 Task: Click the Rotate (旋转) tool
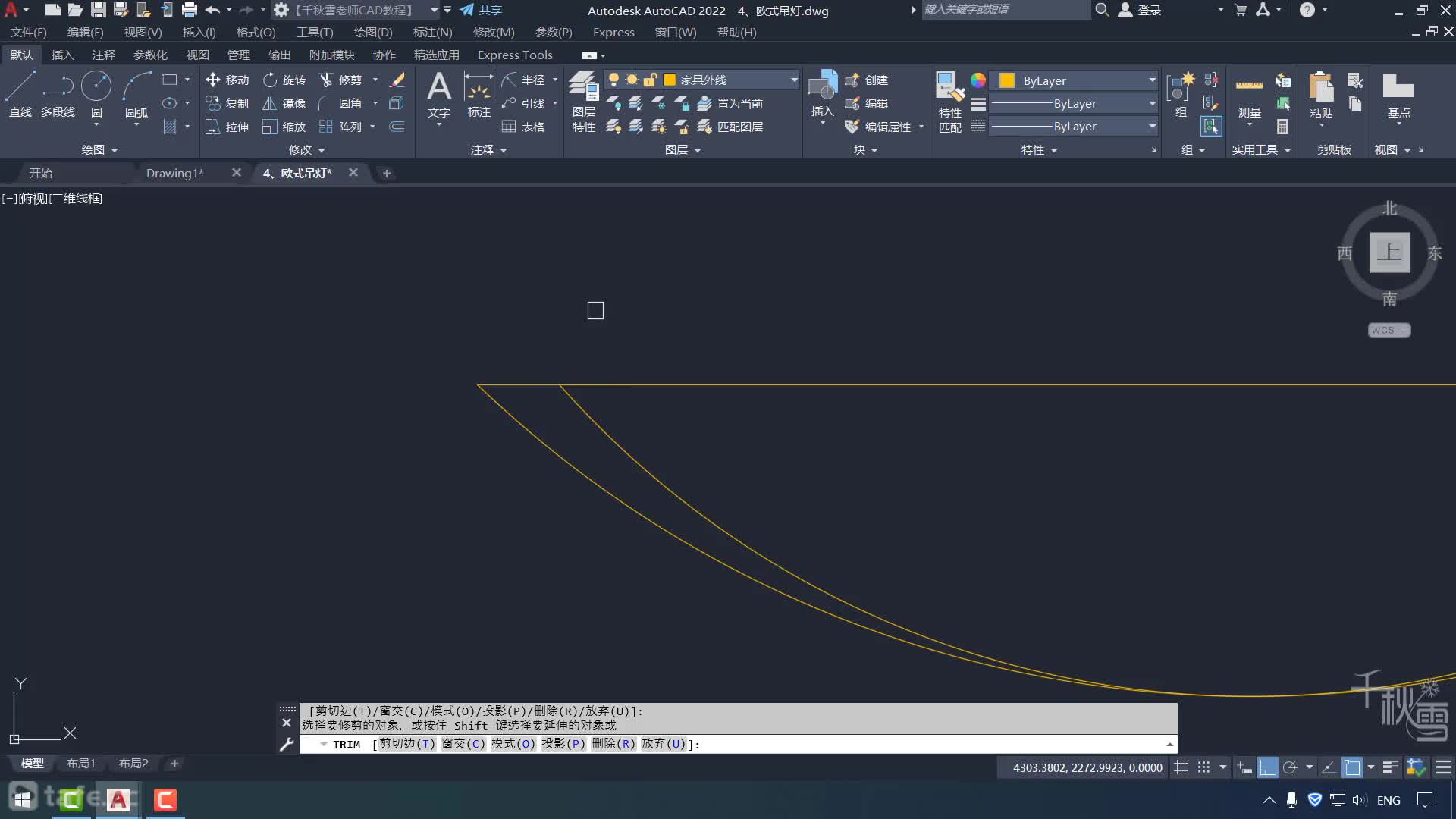284,80
